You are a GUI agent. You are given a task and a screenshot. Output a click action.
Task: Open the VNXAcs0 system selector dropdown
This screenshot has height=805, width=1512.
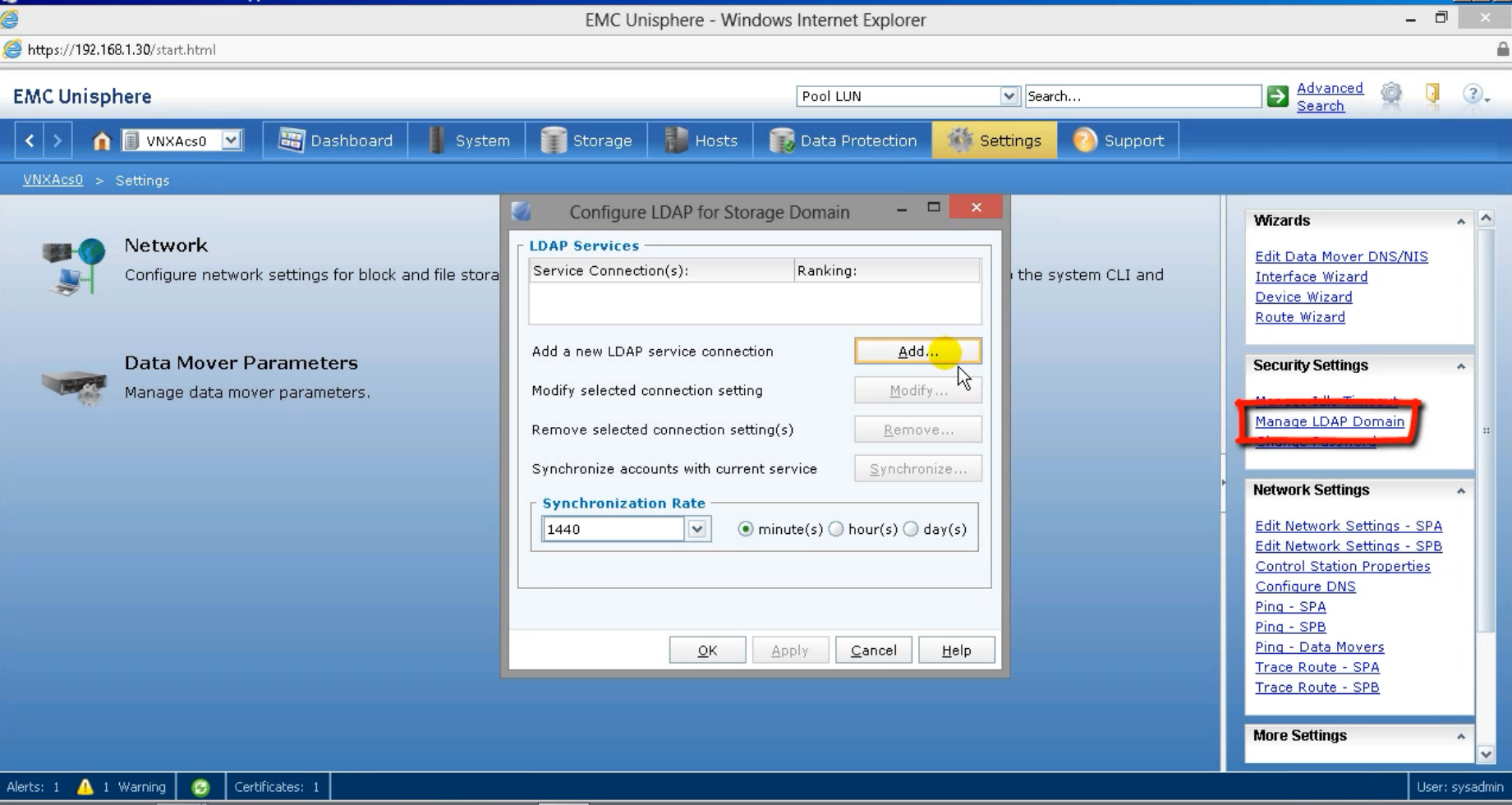(232, 140)
